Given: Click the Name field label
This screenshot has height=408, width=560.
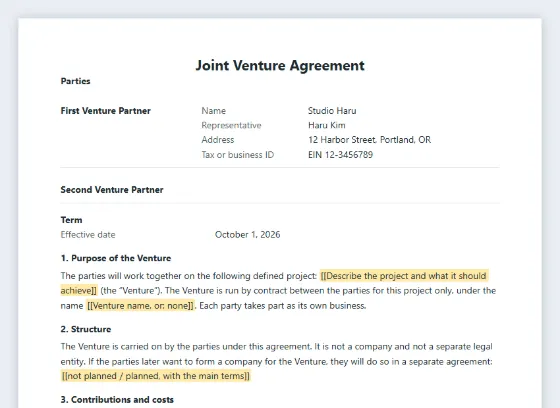Looking at the screenshot, I should click(214, 111).
